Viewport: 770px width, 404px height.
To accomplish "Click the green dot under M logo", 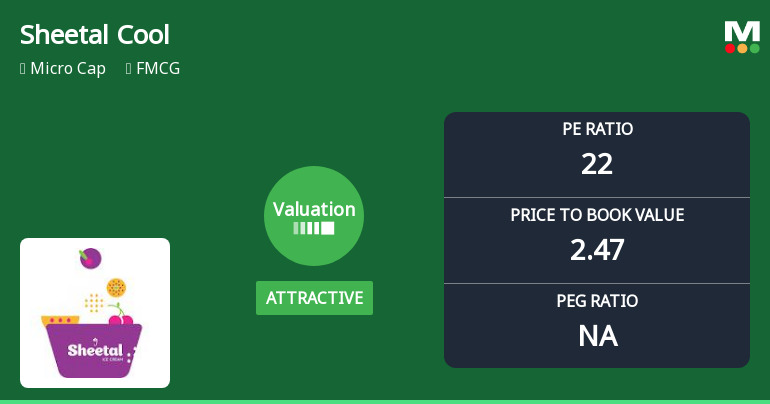I will point(754,48).
